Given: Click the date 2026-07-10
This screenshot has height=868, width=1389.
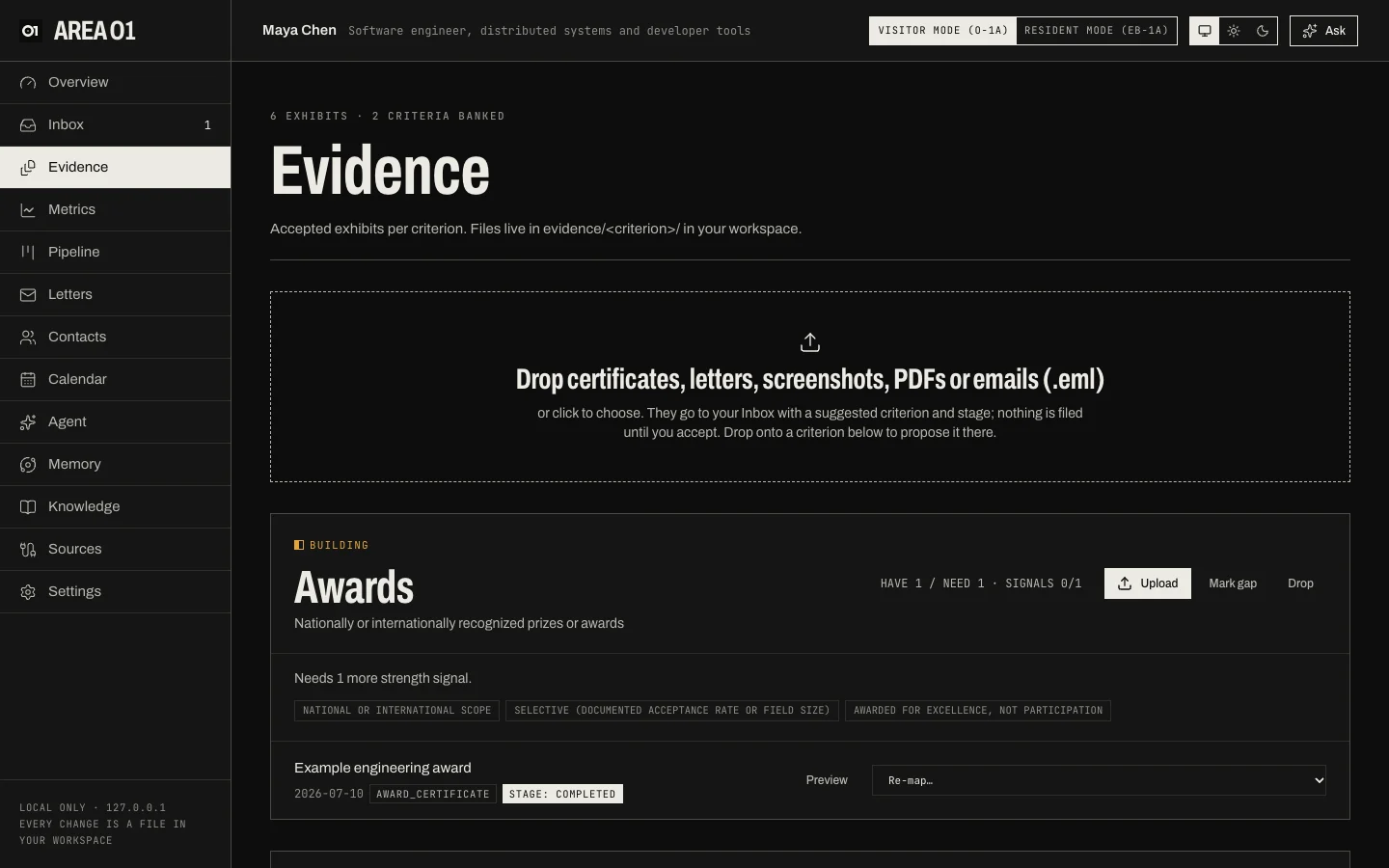Looking at the screenshot, I should coord(329,794).
